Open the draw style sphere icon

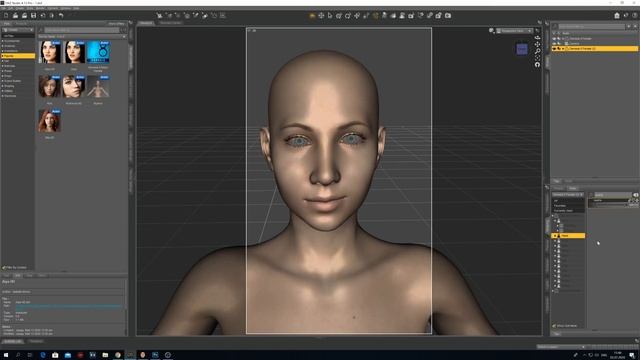click(491, 31)
